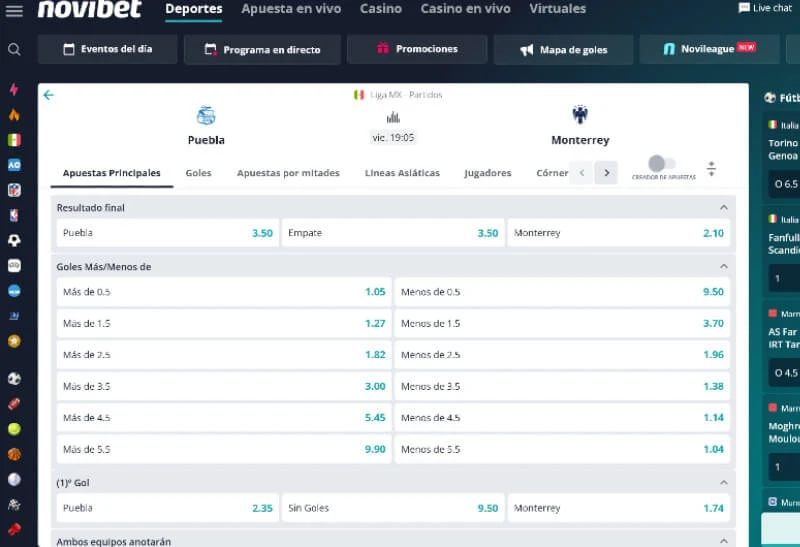
Task: Open the baseball sidebar icon
Action: click(14, 479)
